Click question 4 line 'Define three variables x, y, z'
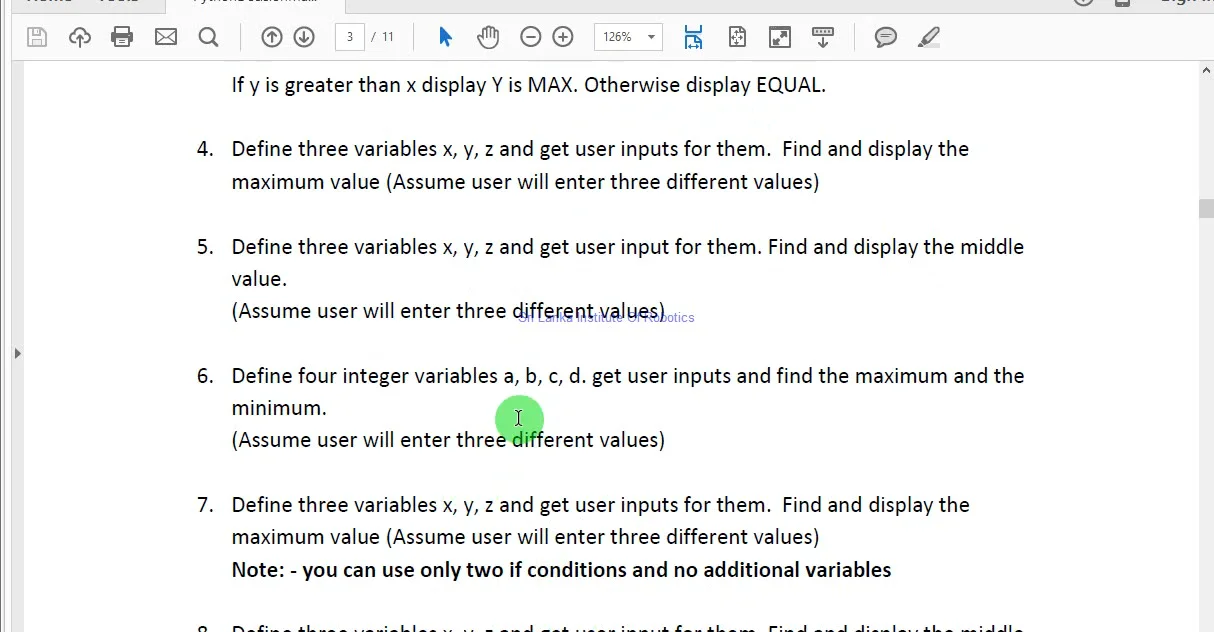Screen dimensions: 1214x632 pos(363,149)
